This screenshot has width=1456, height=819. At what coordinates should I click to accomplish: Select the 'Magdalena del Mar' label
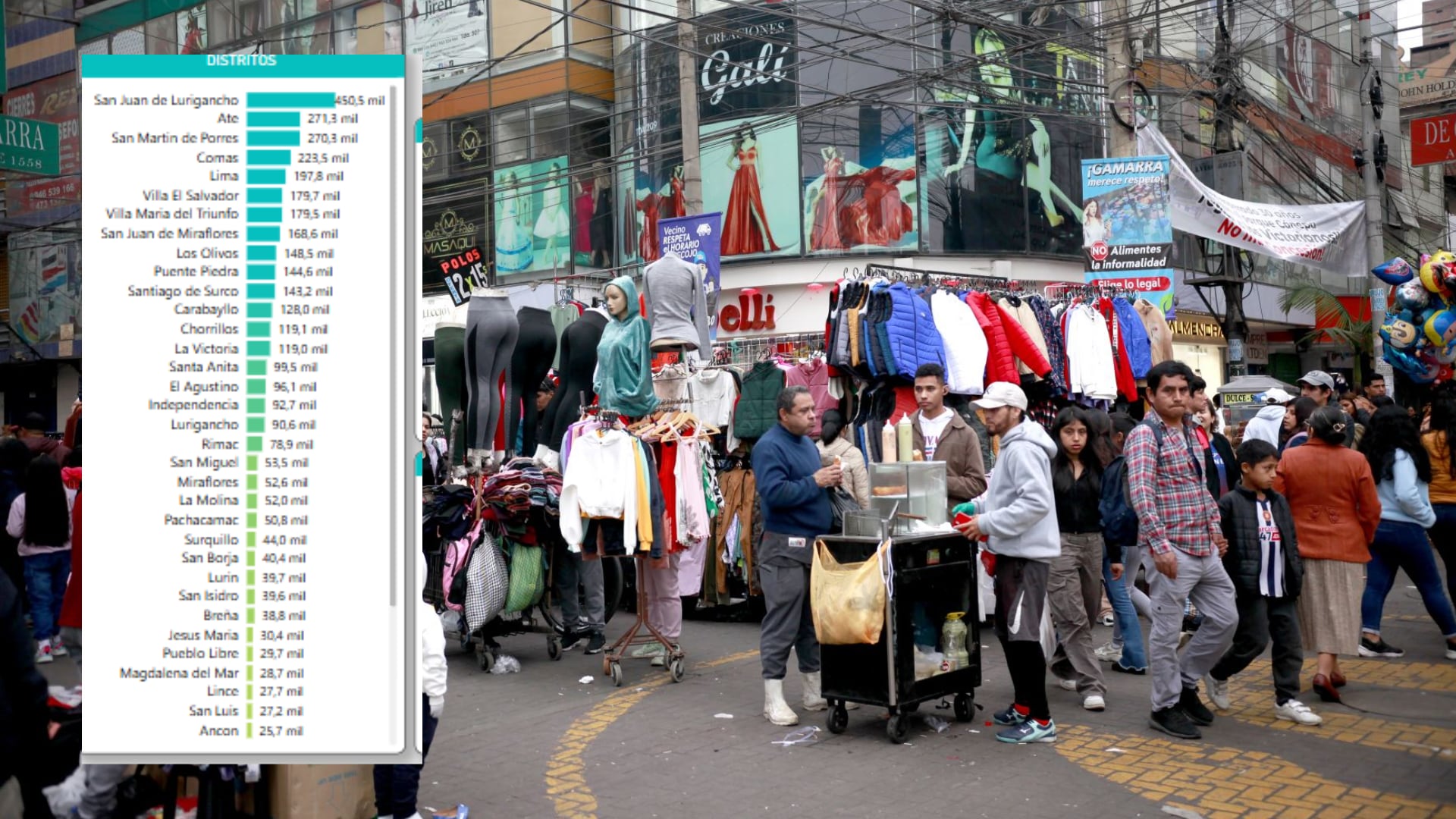179,673
